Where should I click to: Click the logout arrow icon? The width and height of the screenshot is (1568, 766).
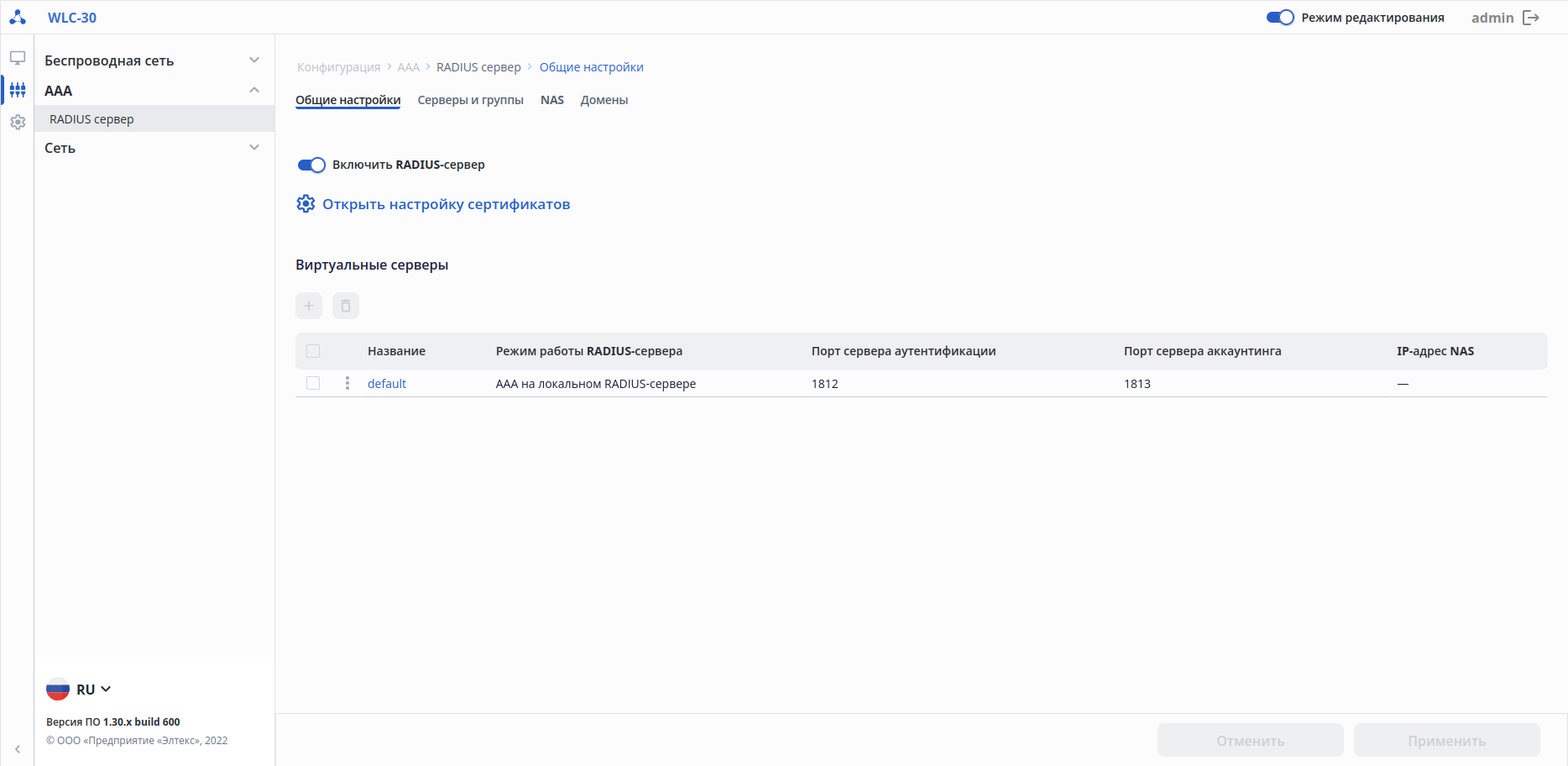pos(1531,18)
